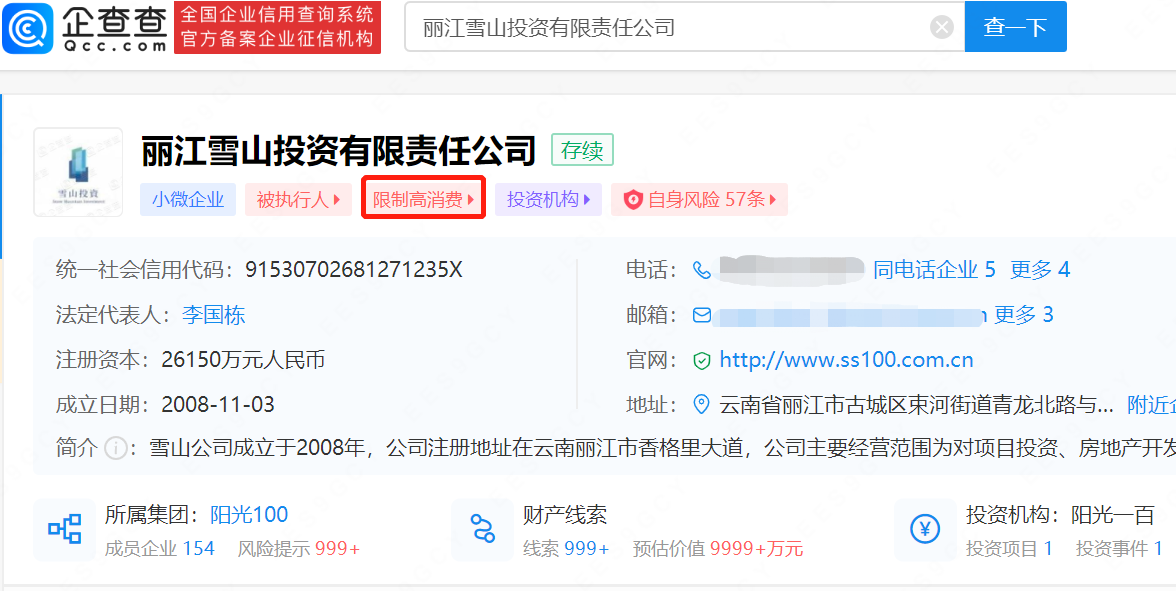The image size is (1176, 591).
Task: Open the company logo thumbnail
Action: (78, 172)
